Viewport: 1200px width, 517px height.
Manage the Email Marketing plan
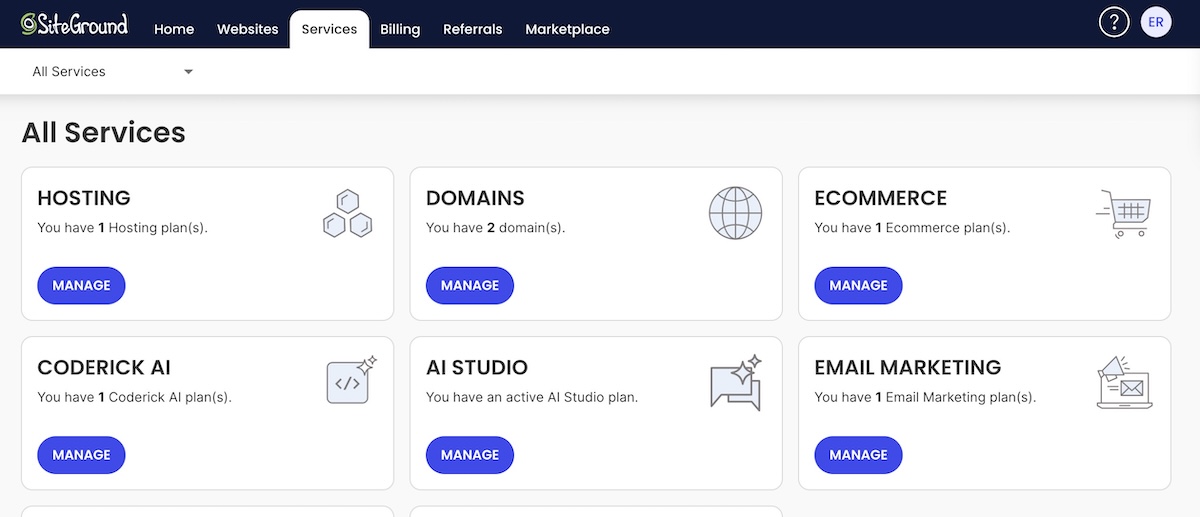(858, 454)
